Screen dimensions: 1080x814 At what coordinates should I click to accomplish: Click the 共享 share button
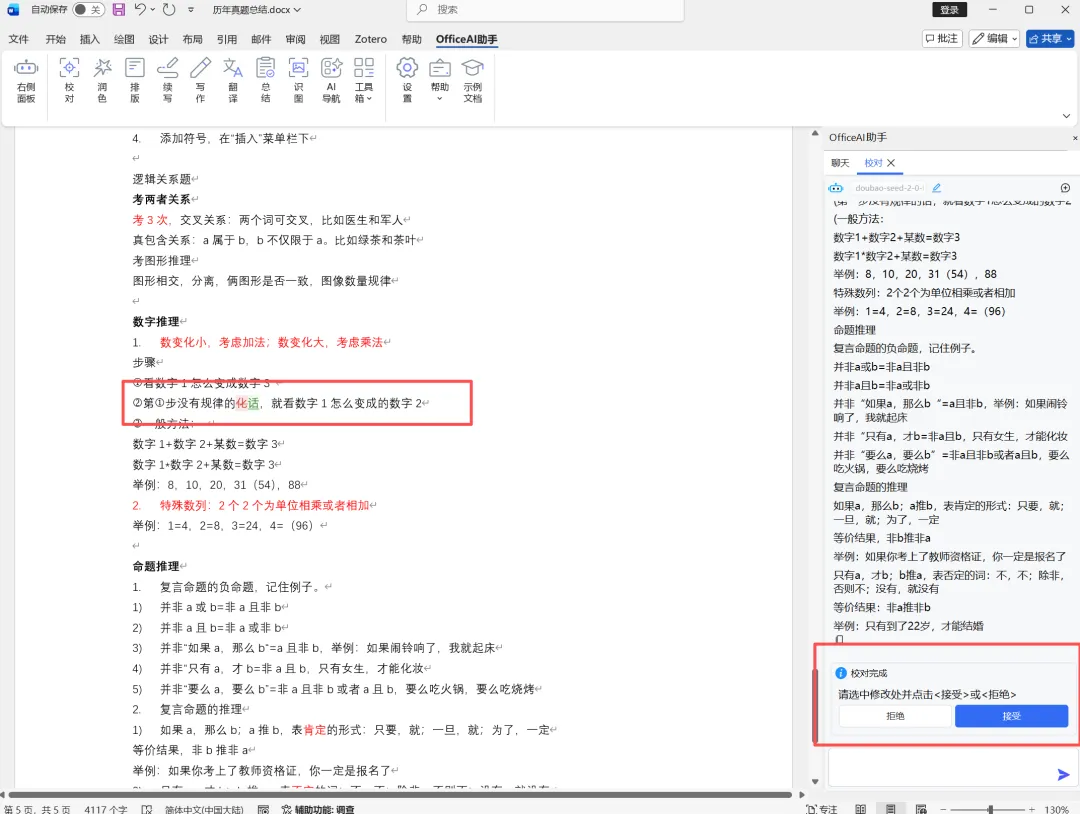tap(1050, 39)
